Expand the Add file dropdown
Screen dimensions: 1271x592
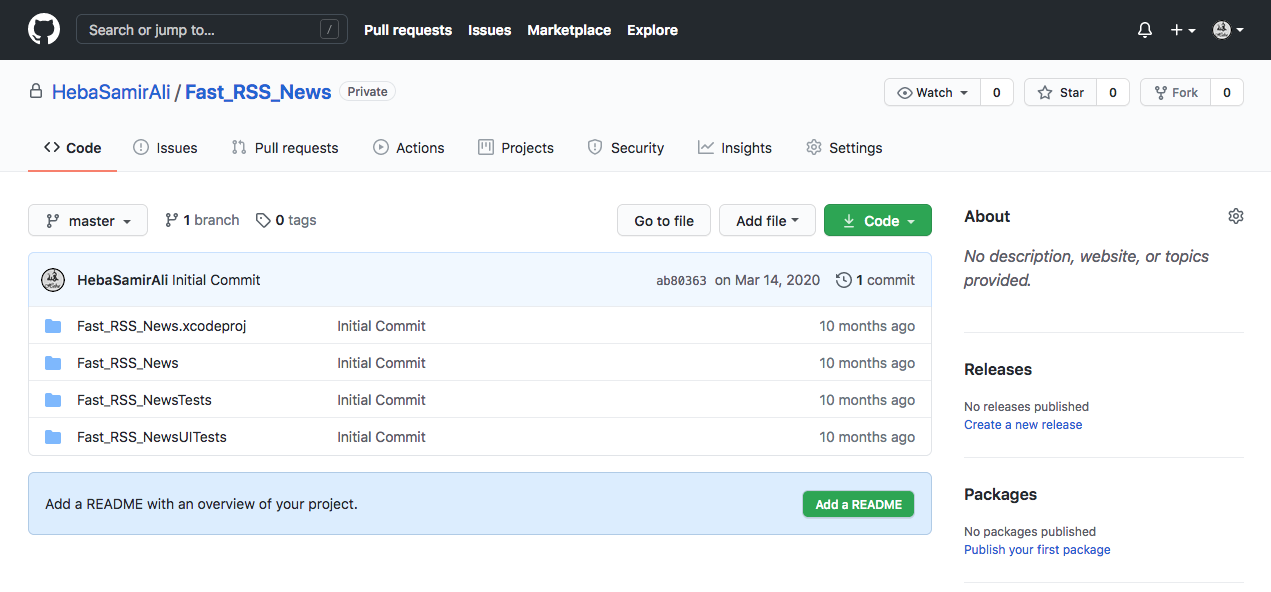click(767, 220)
